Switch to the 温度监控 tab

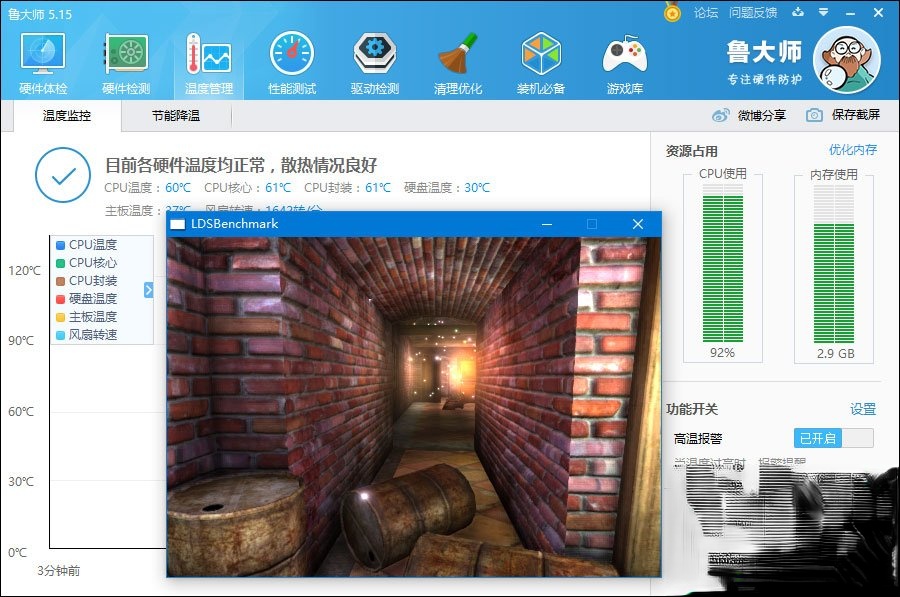pyautogui.click(x=67, y=116)
